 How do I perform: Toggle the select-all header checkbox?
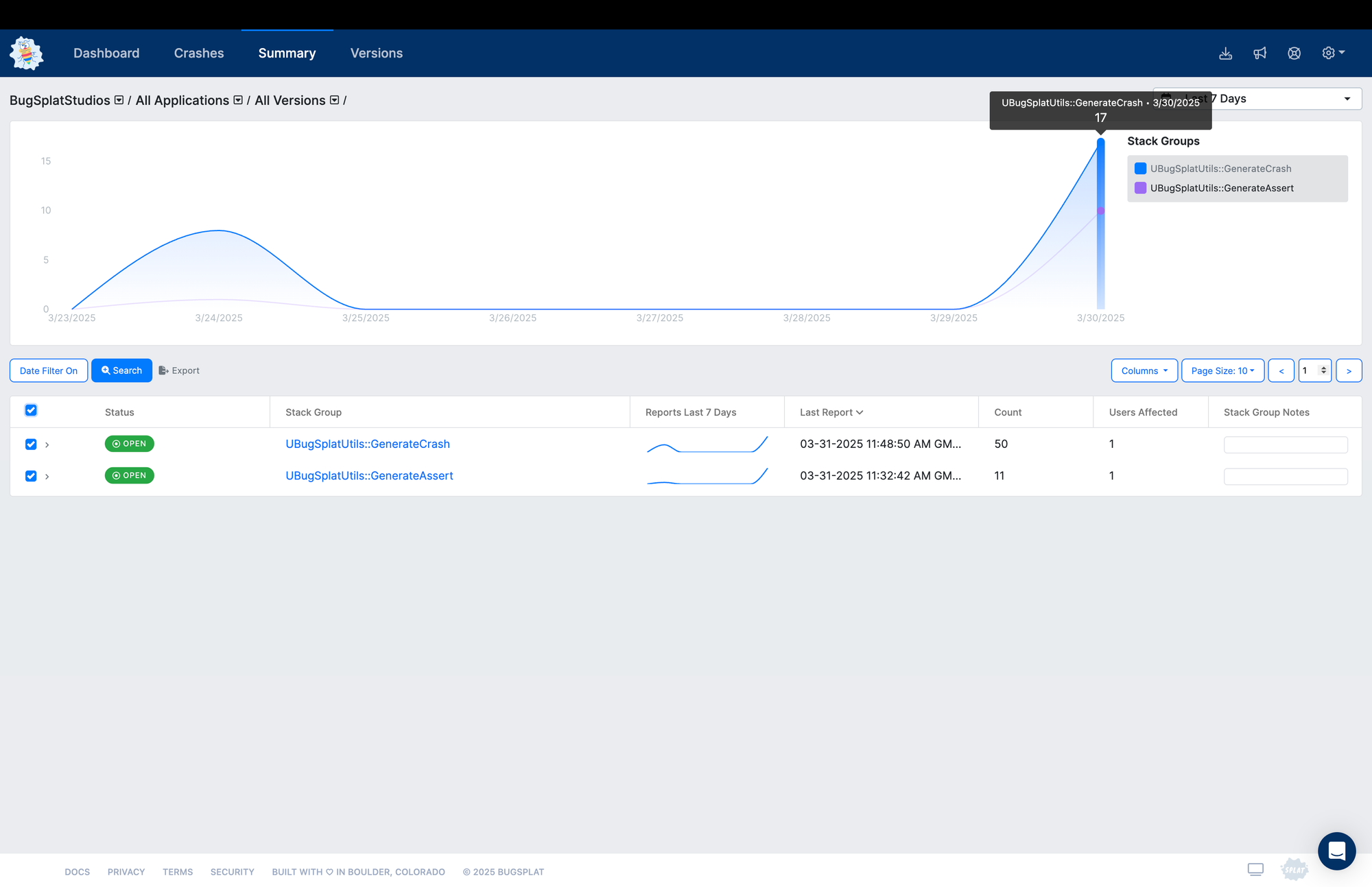tap(31, 410)
